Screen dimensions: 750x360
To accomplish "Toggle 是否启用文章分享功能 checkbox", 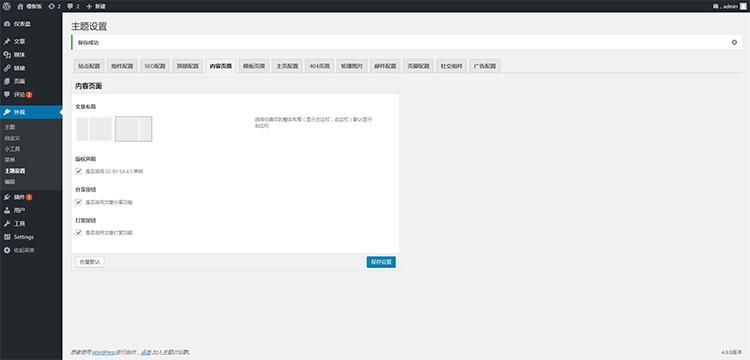I will [79, 202].
